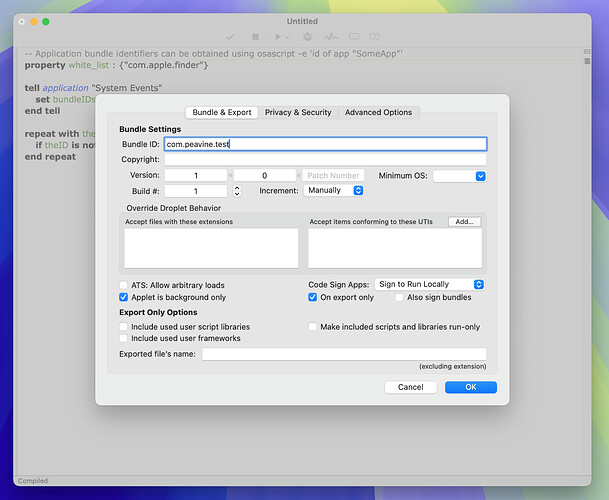Click the Cancel button
The height and width of the screenshot is (500, 609).
pos(411,387)
